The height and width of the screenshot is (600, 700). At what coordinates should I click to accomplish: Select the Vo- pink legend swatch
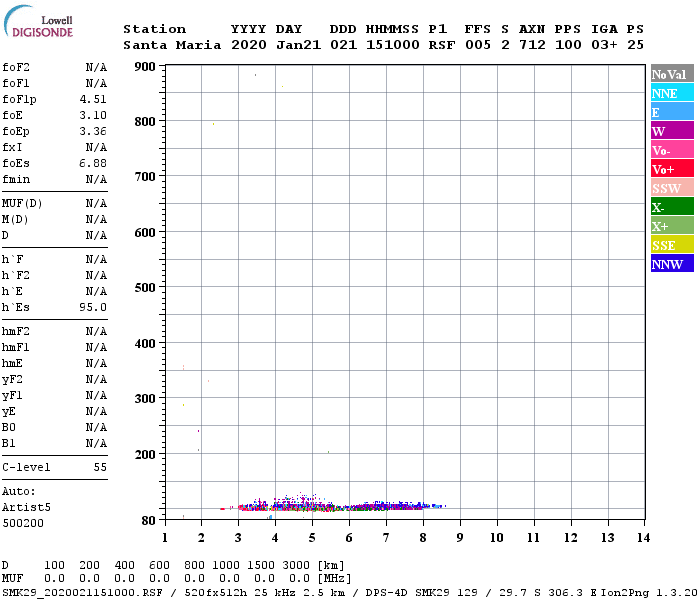tap(672, 150)
